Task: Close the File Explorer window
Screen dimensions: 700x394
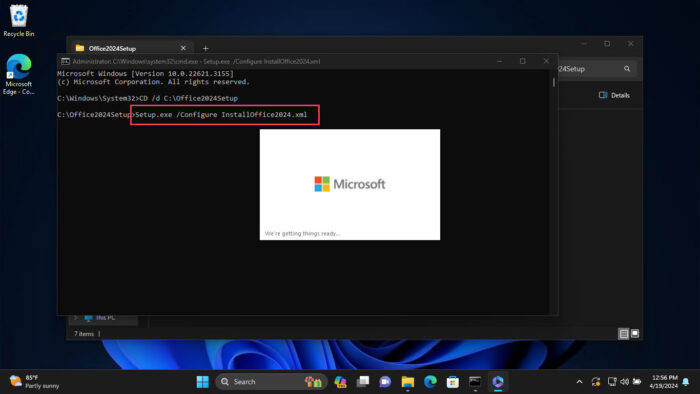Action: click(x=630, y=44)
